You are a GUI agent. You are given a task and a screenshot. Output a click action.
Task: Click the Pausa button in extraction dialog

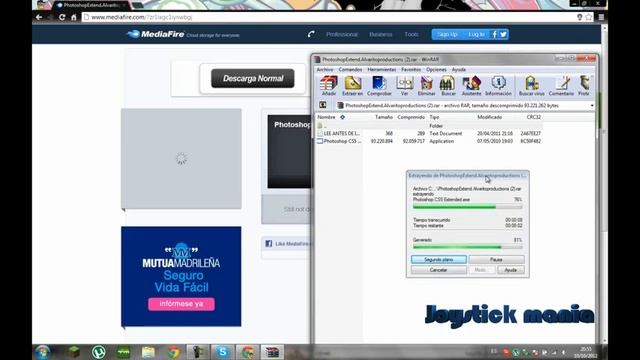click(496, 260)
